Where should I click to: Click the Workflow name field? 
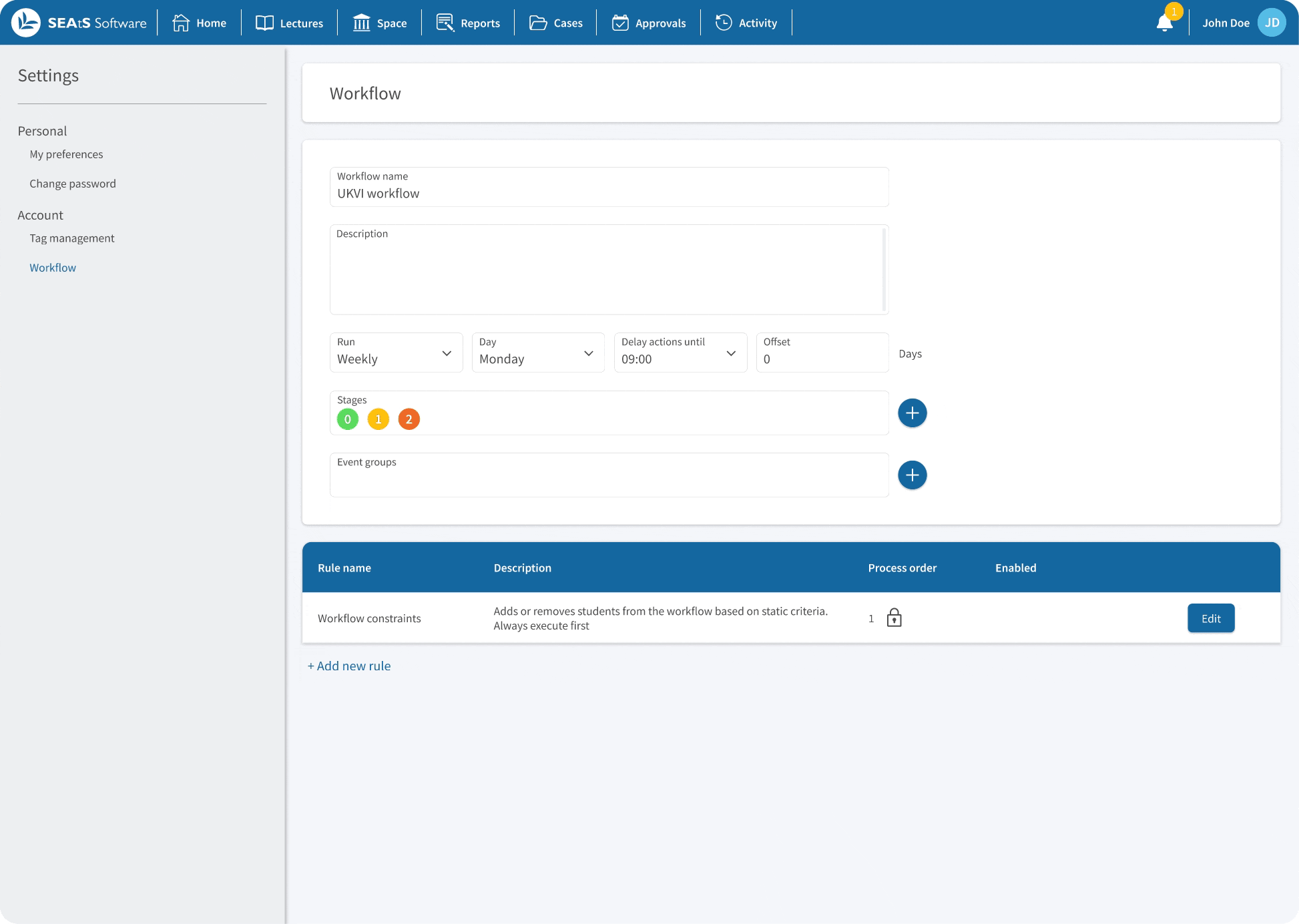click(609, 187)
